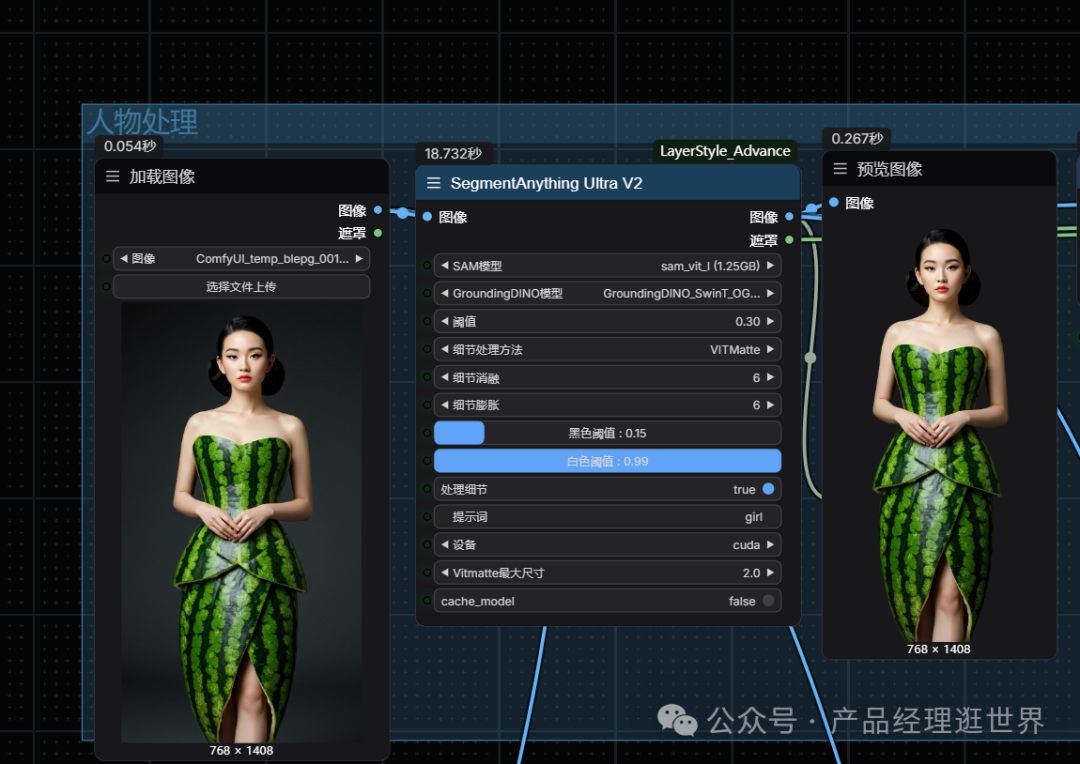Click 图像 widget input socket in 加载图像

[x=106, y=258]
